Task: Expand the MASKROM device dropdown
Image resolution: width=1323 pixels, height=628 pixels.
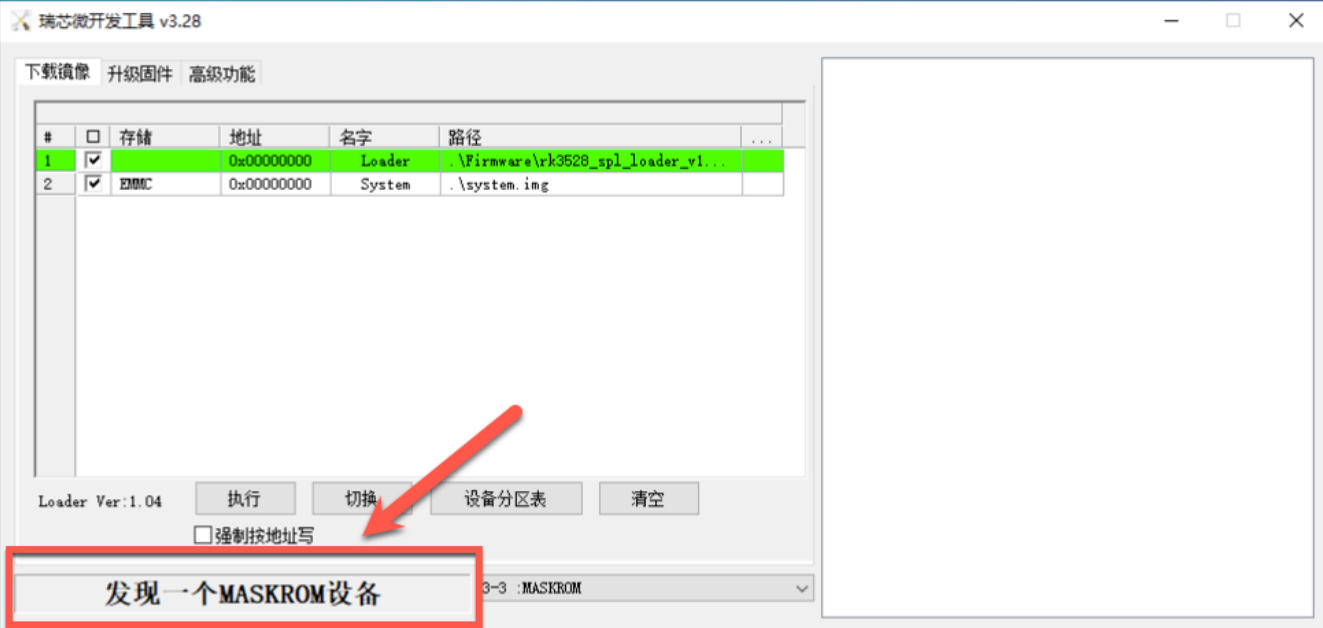Action: click(801, 589)
